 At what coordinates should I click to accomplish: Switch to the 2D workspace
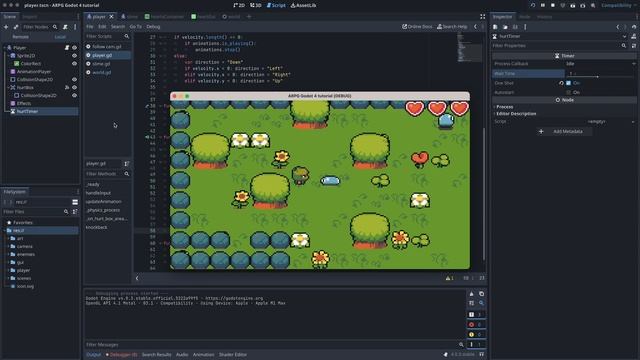239,5
